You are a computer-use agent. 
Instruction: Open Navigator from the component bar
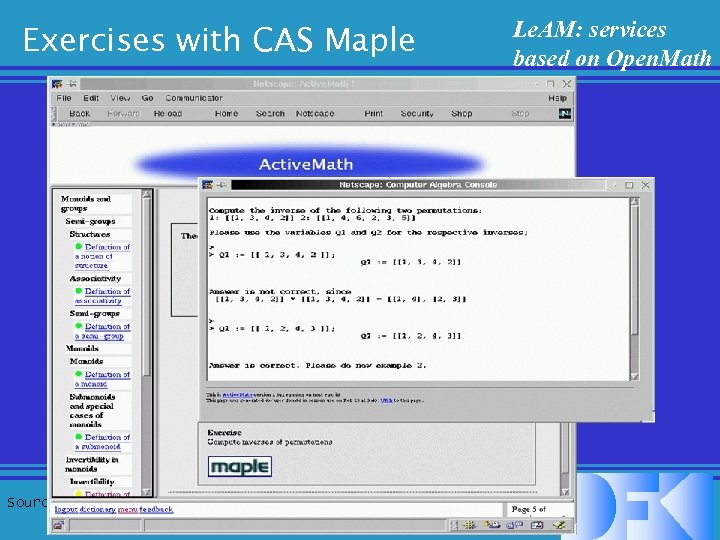[x=468, y=525]
